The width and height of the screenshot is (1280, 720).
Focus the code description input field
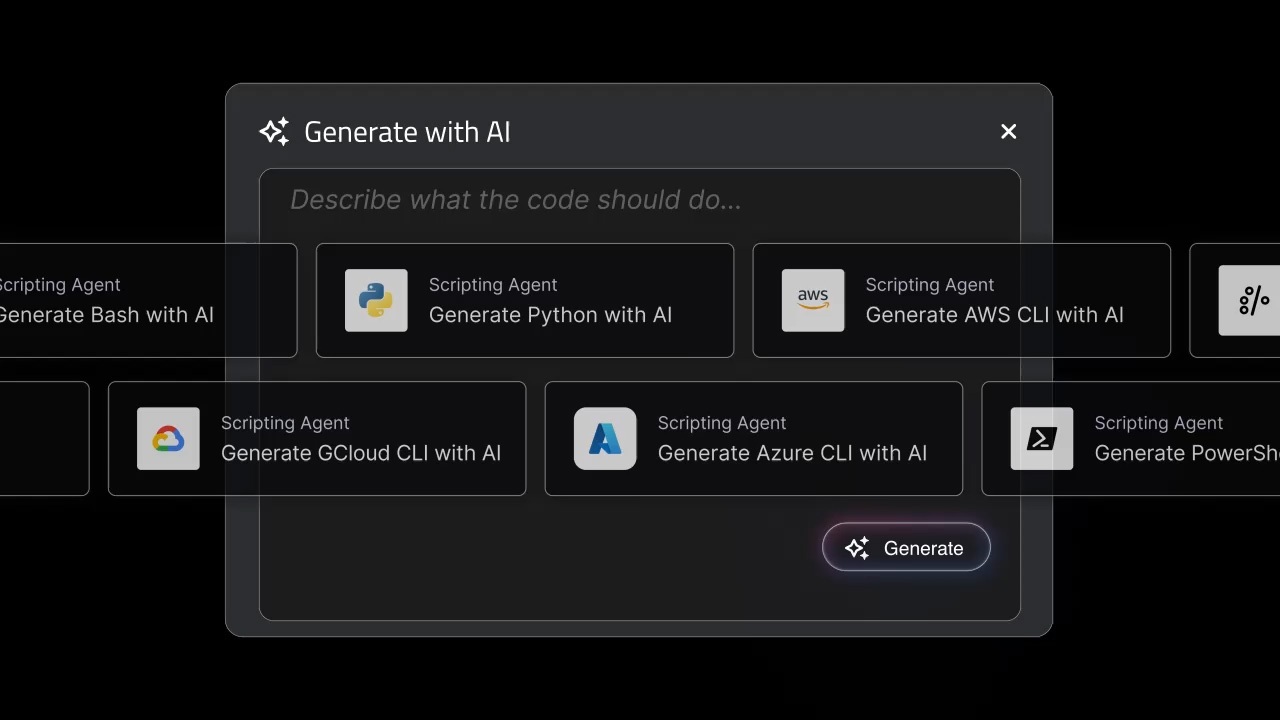coord(640,200)
